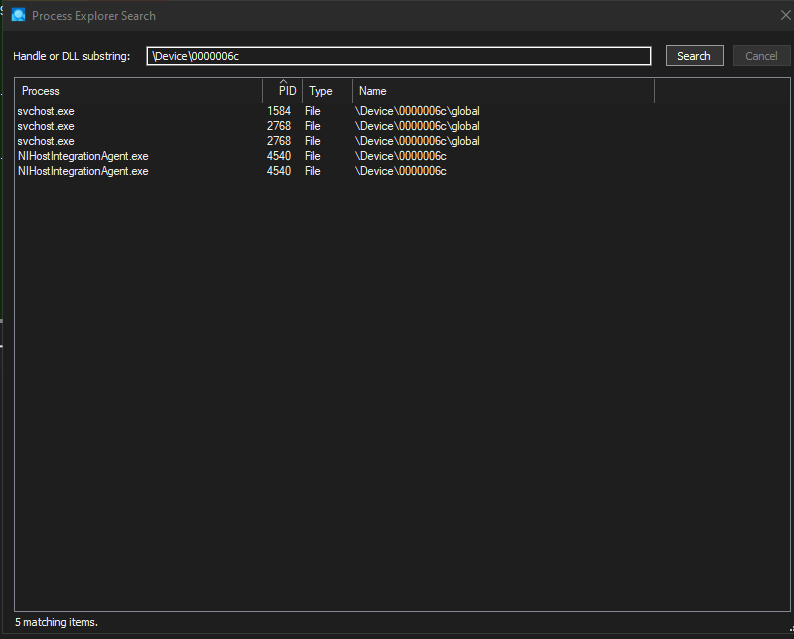Click the \Device\0000006c\global name for PID 1584
The image size is (794, 639).
pyautogui.click(x=417, y=111)
